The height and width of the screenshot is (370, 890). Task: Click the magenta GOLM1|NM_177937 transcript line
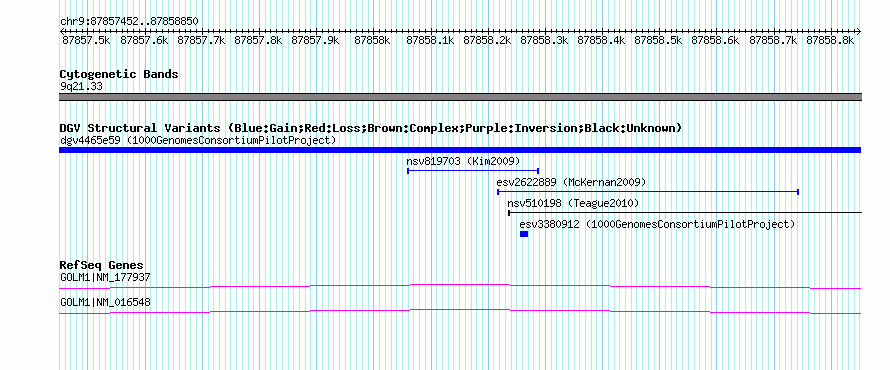pos(460,286)
